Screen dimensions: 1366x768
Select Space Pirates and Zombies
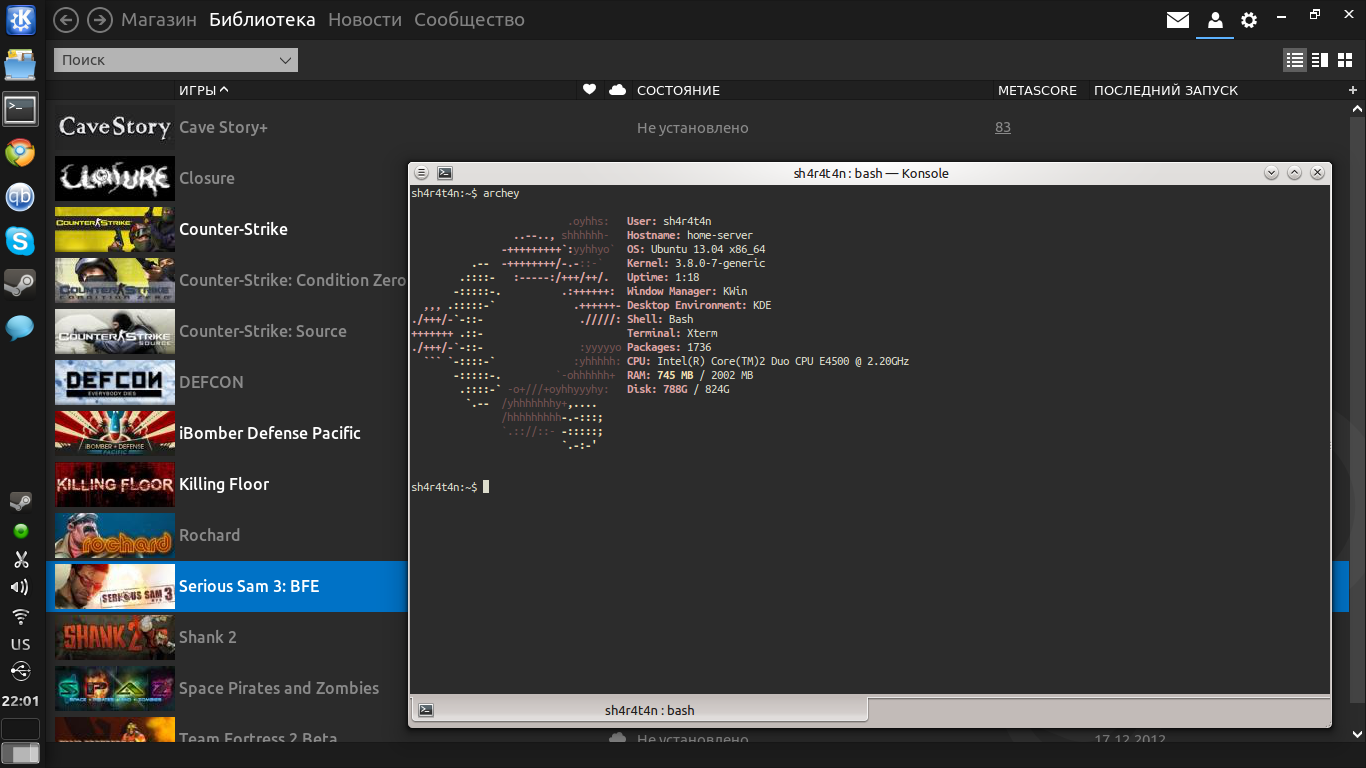point(279,688)
